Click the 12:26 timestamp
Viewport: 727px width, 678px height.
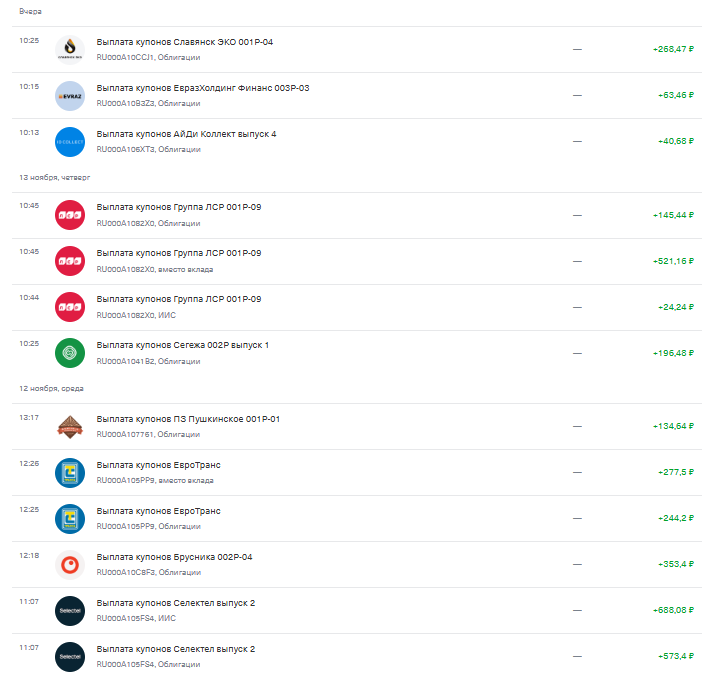tap(29, 464)
